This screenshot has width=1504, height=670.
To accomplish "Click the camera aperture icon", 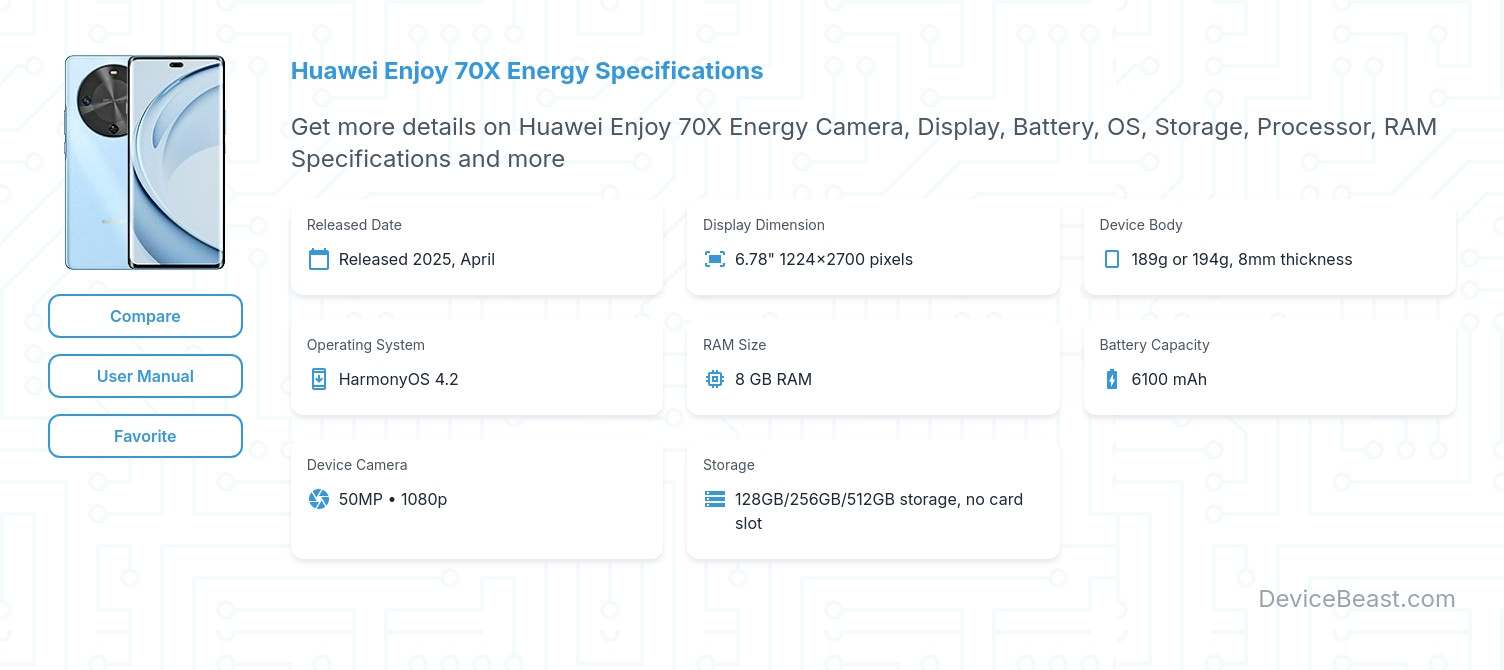I will 318,499.
